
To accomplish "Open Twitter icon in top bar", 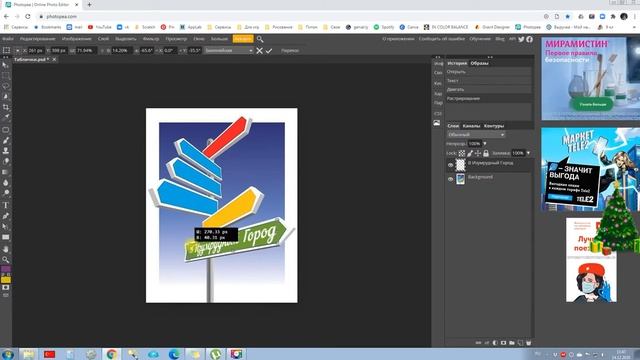I will 521,39.
